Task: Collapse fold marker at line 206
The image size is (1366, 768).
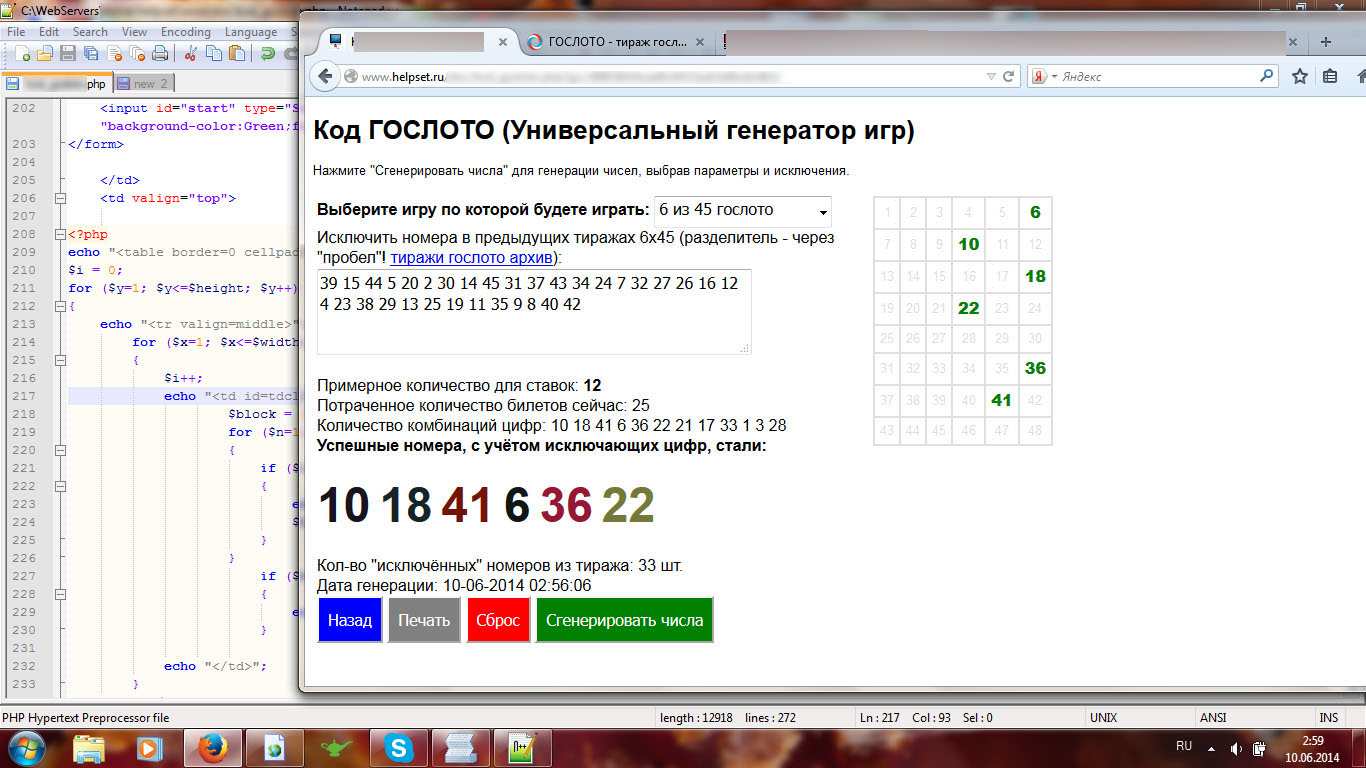Action: [60, 198]
